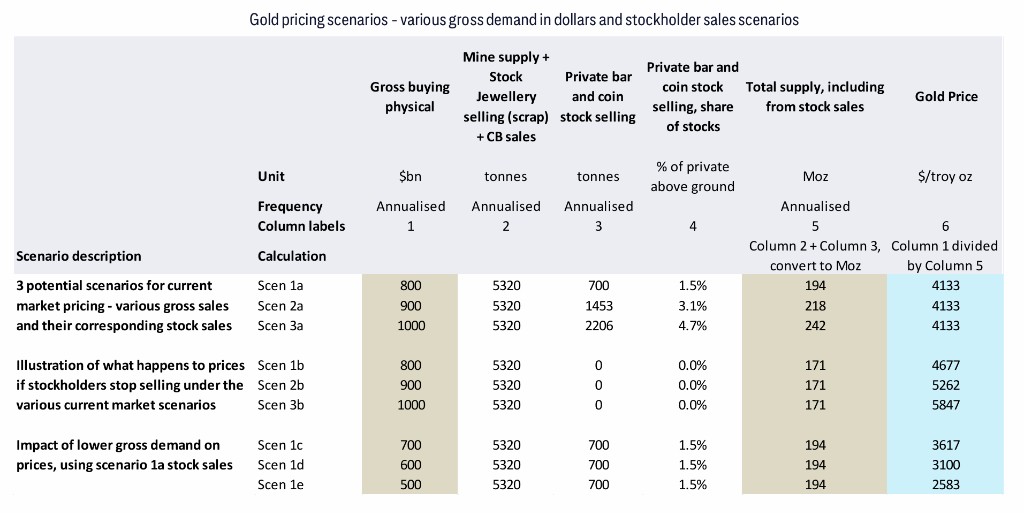Click the 4.7% share of stocks cell
The image size is (1024, 513).
click(x=692, y=325)
